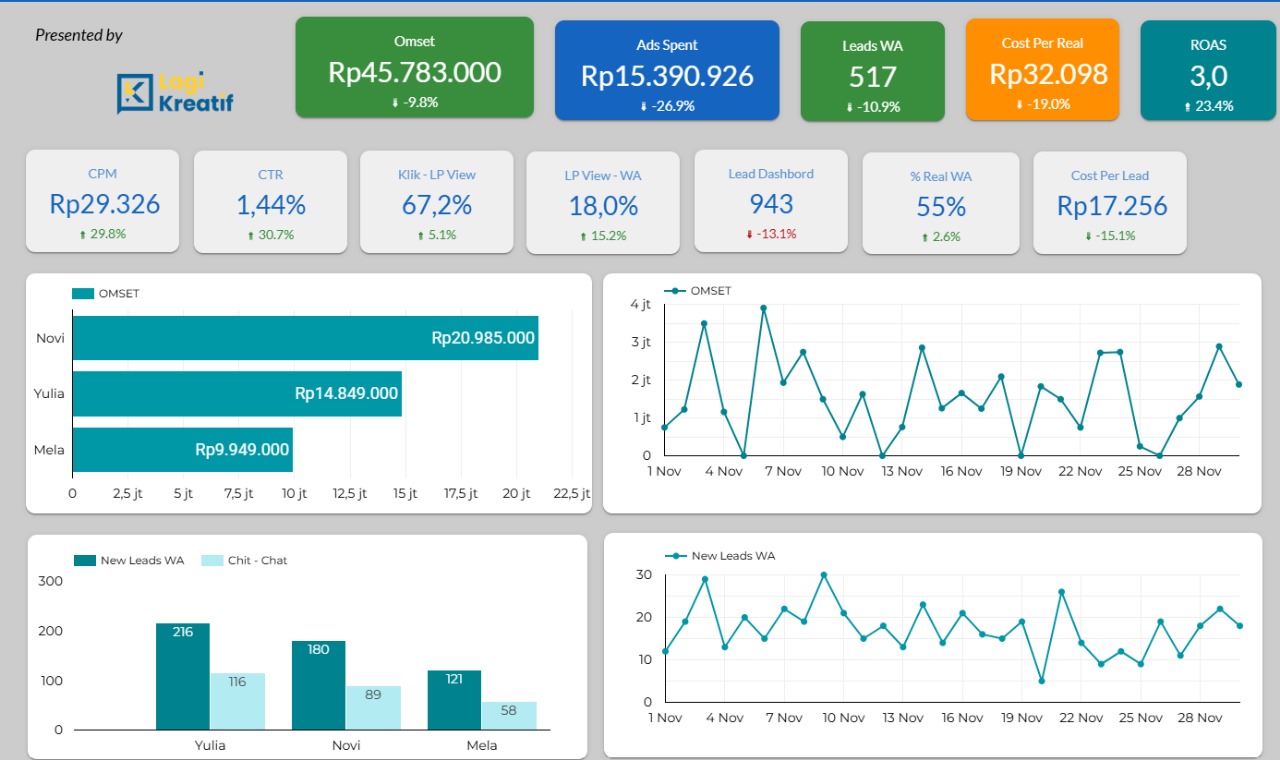Toggle New Leads WA legend in bar chart

point(85,561)
